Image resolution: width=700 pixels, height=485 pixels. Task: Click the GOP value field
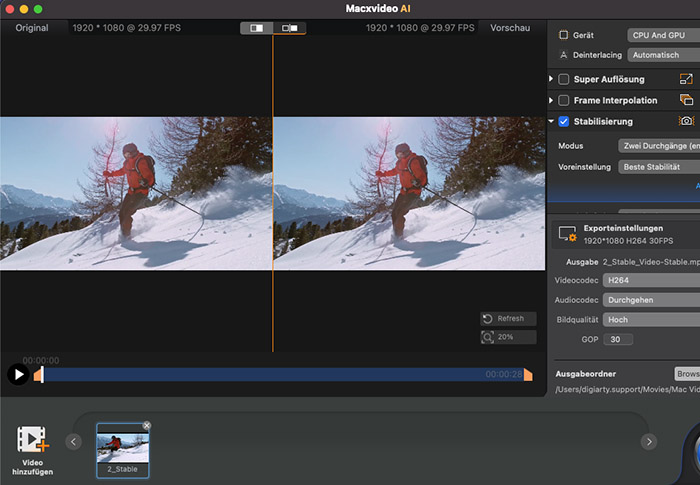(618, 339)
